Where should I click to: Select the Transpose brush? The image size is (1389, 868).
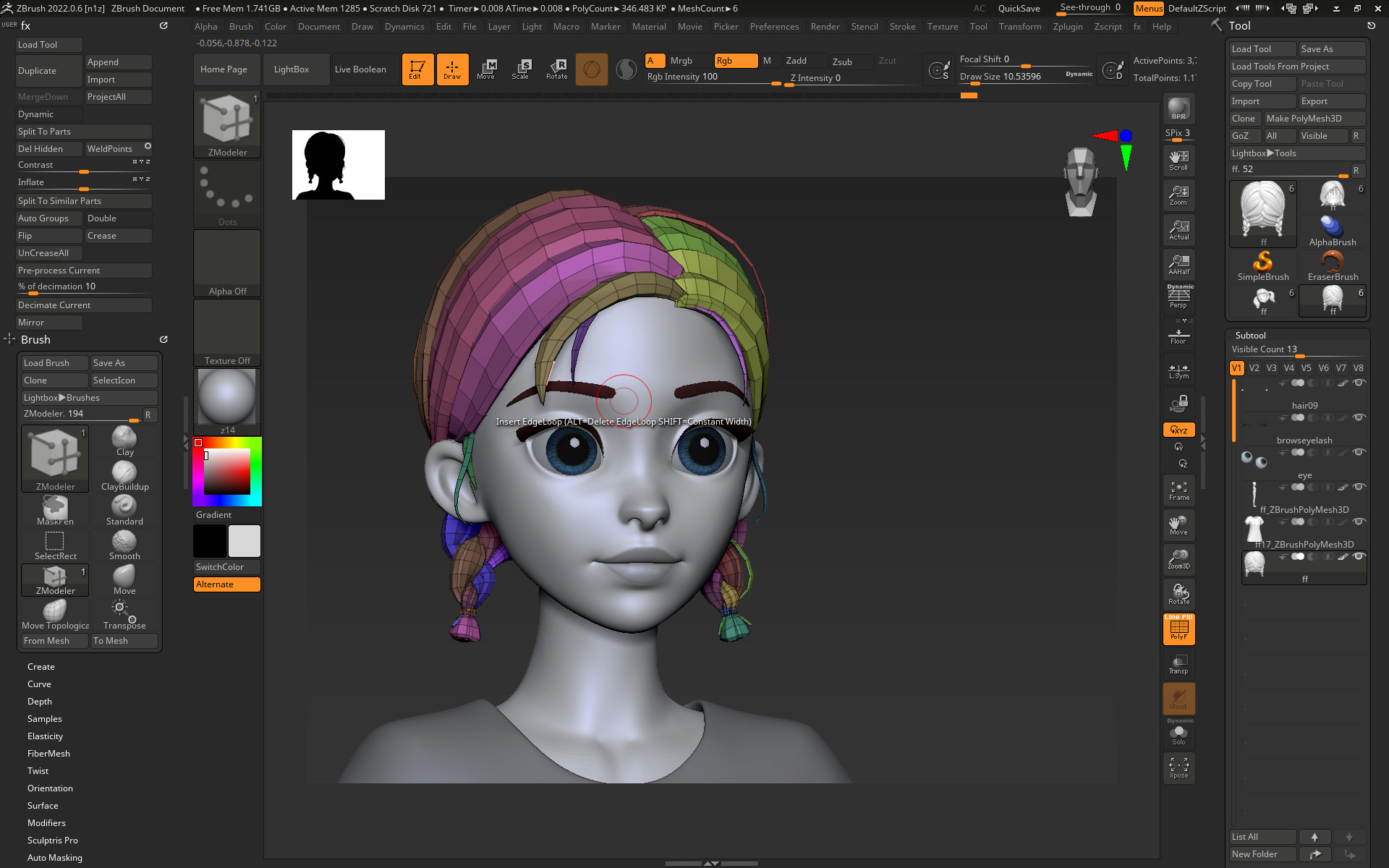[x=124, y=615]
